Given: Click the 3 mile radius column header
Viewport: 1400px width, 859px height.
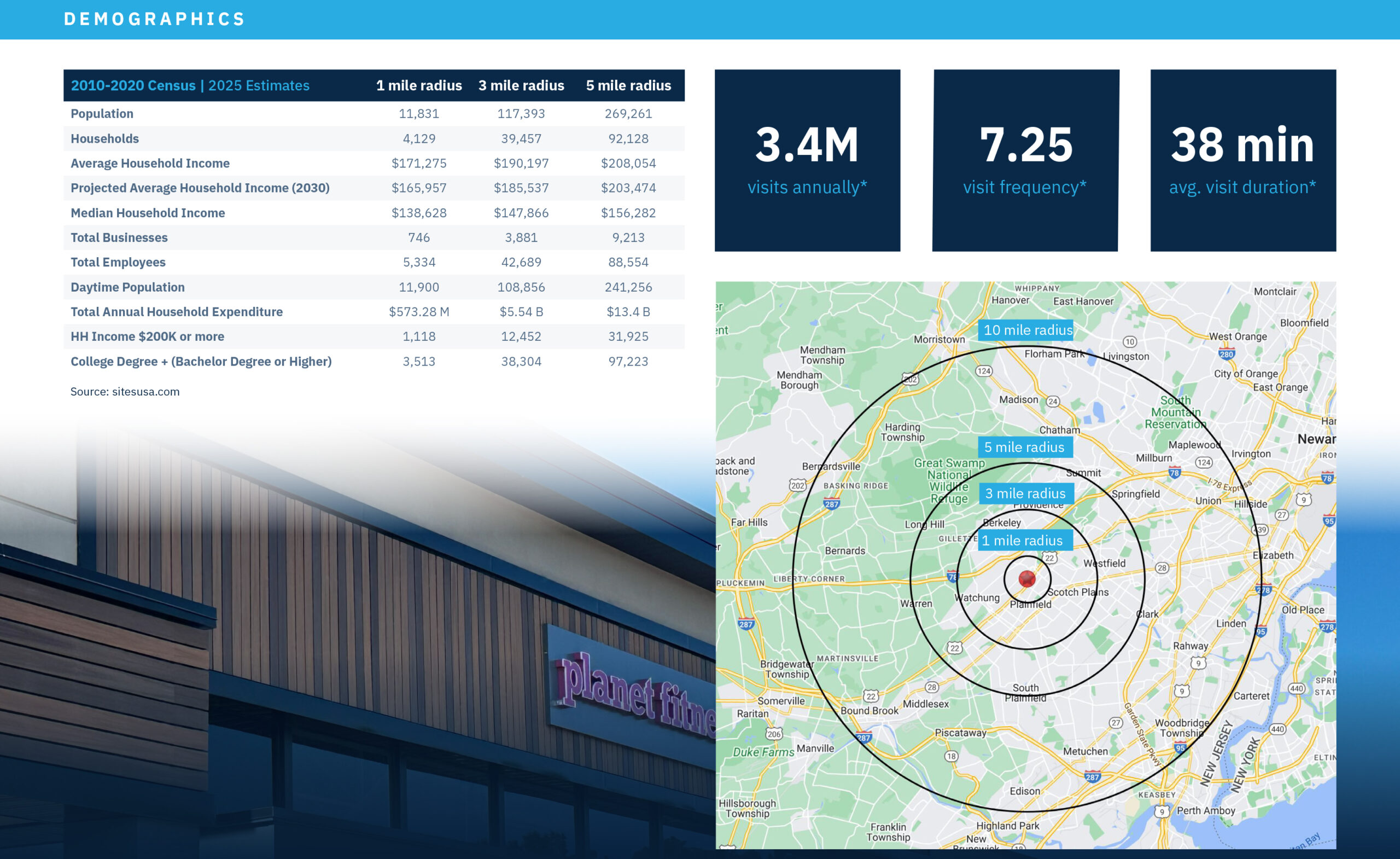Looking at the screenshot, I should (521, 85).
